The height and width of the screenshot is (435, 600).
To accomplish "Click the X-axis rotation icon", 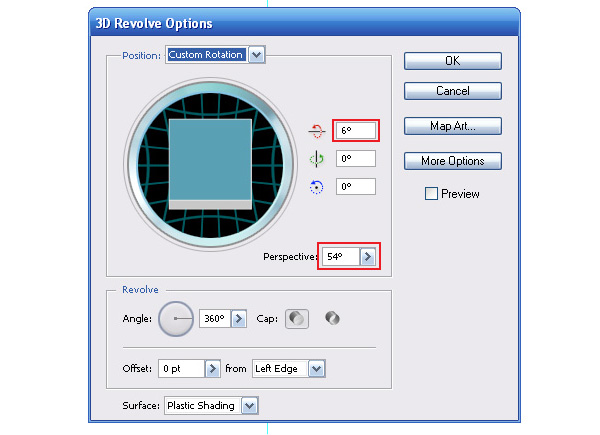I will [x=317, y=131].
